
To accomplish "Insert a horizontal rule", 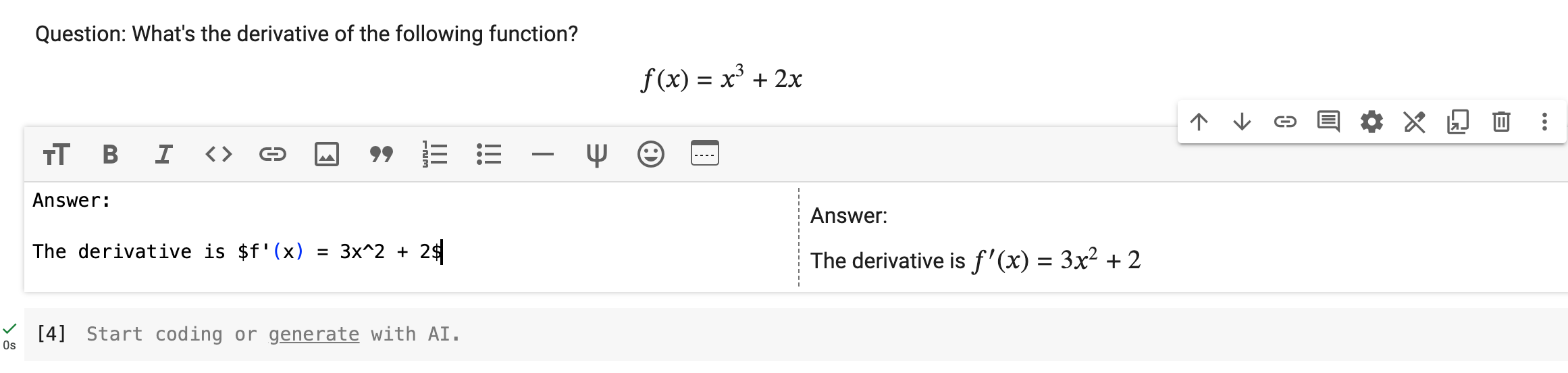I will (542, 155).
